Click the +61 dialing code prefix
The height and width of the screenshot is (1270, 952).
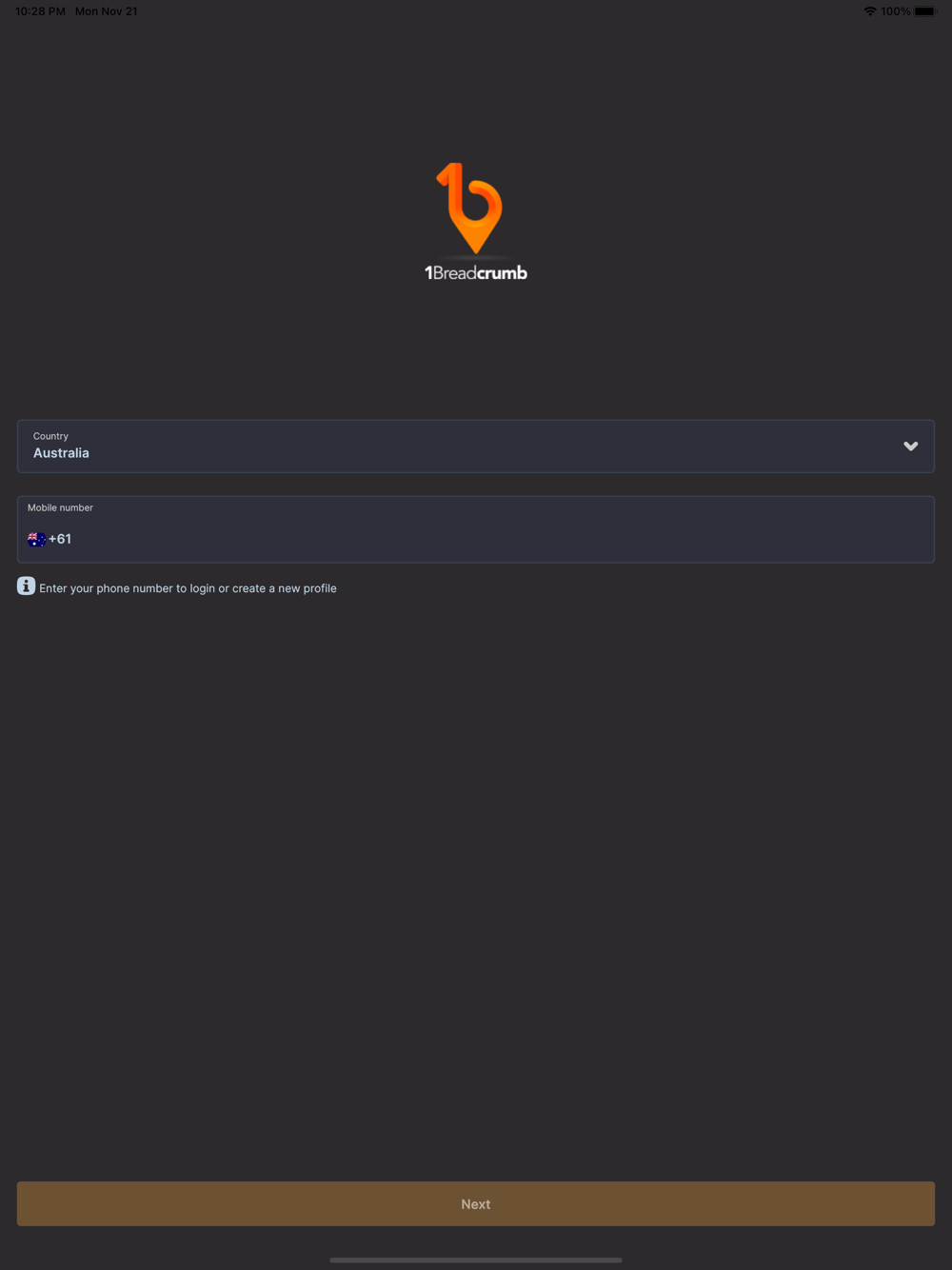coord(60,539)
